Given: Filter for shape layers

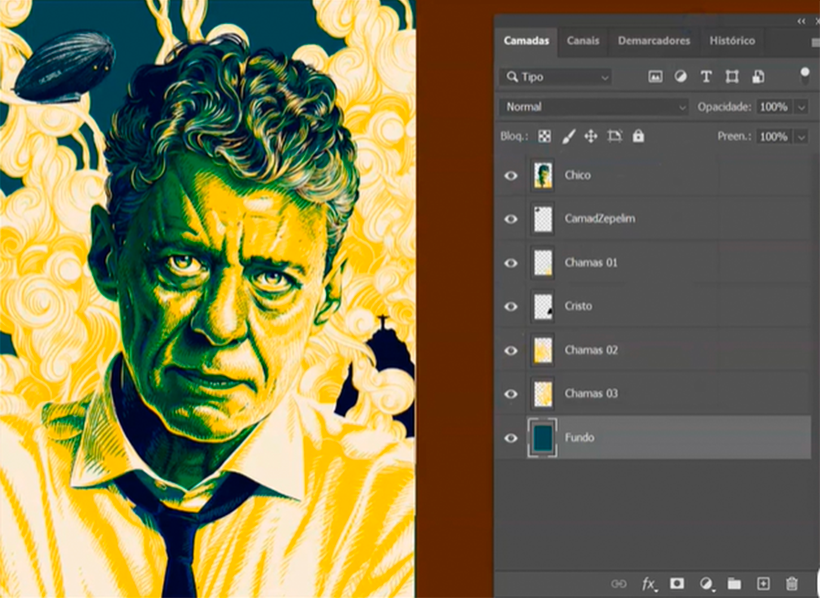Looking at the screenshot, I should point(732,77).
